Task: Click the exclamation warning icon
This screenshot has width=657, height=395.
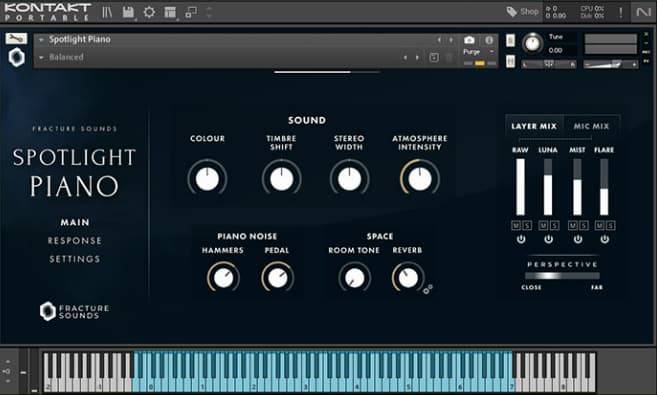Action: 621,12
